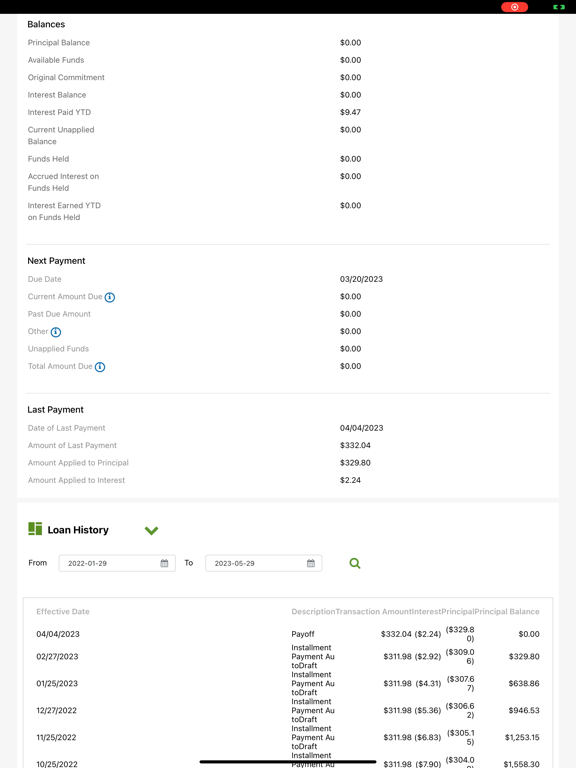Click the Amount Applied to Interest value $2.24
Screen dimensions: 576x768
[x=350, y=480]
